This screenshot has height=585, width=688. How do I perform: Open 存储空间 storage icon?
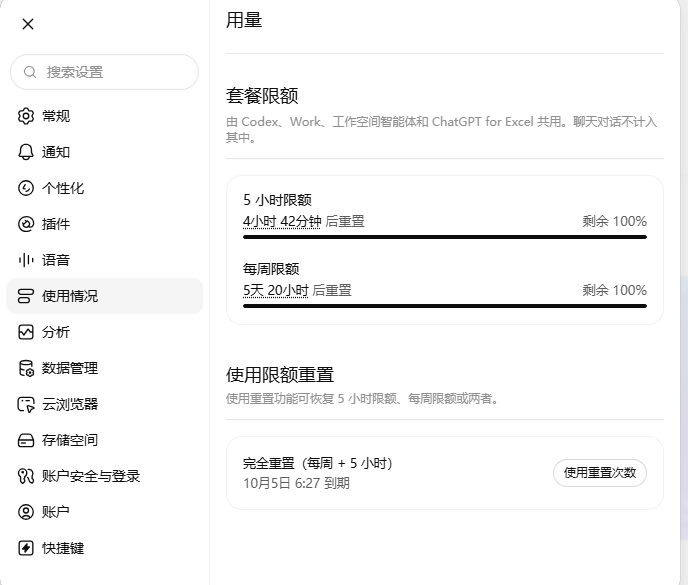(26, 440)
